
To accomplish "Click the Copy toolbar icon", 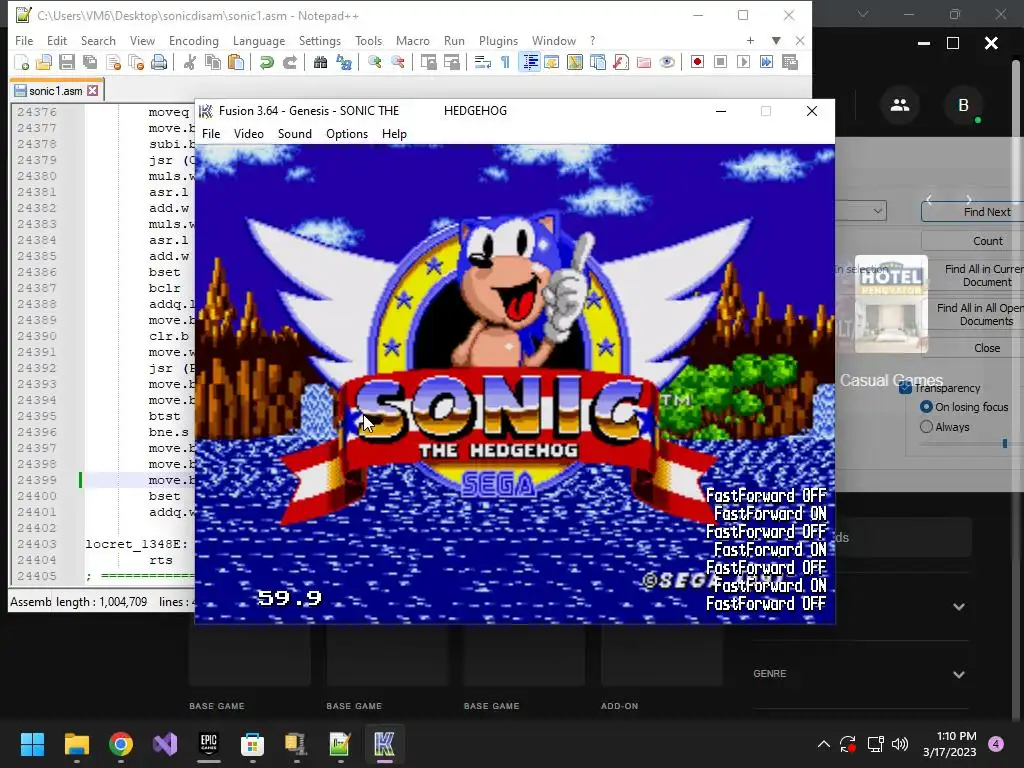I will coord(212,62).
